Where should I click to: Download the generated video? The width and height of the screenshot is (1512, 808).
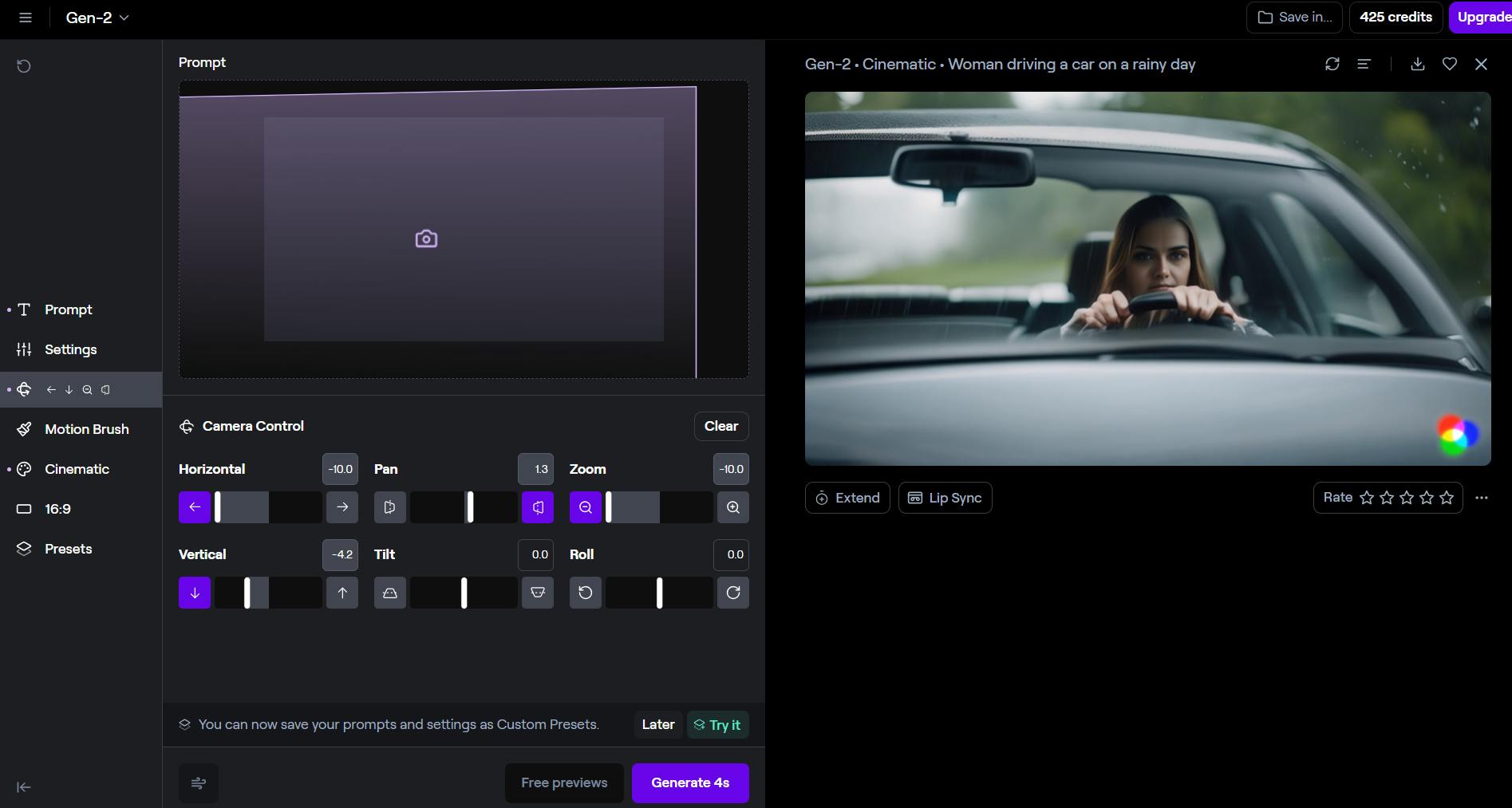point(1417,64)
